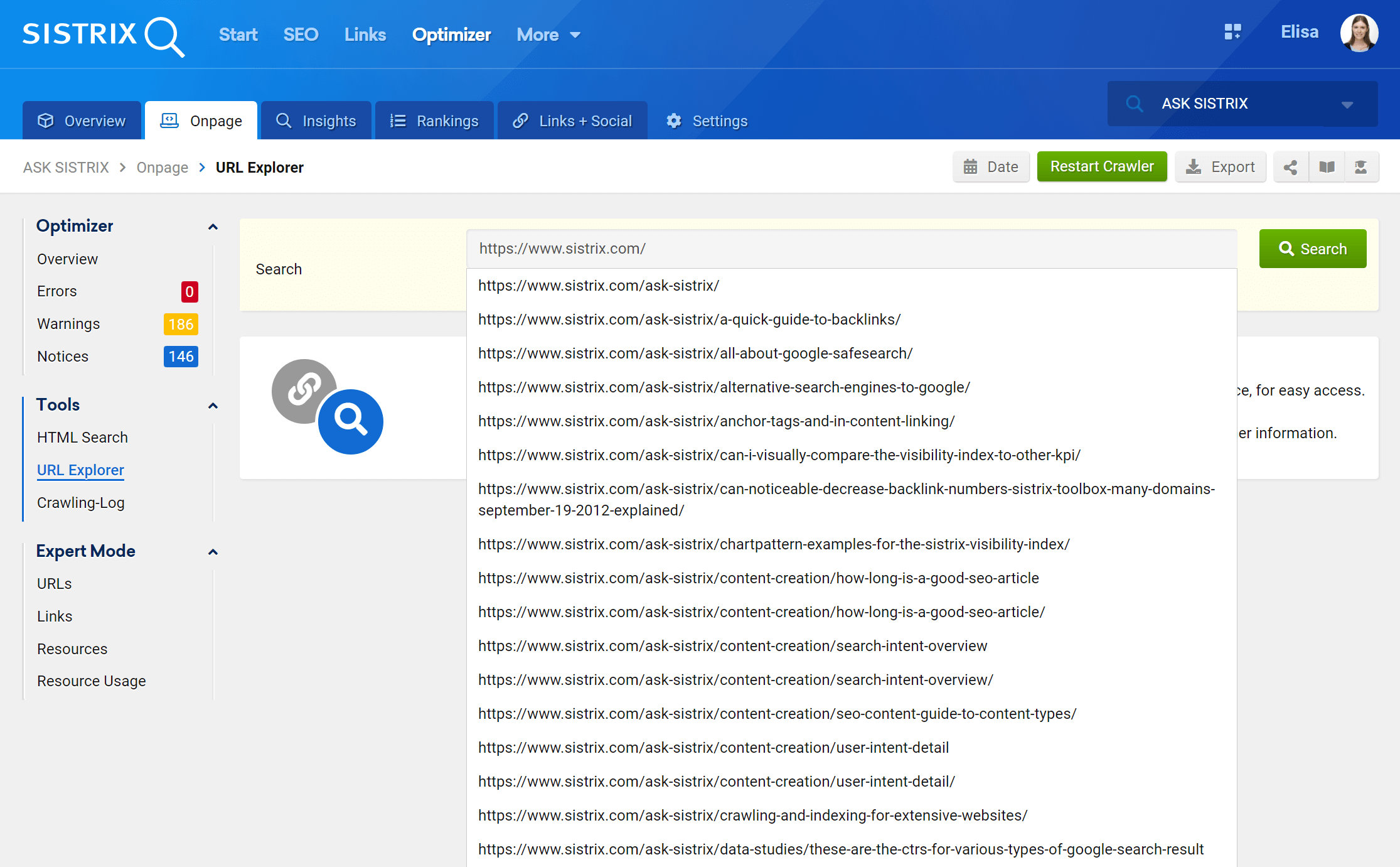1400x867 pixels.
Task: Select the user-intent-detail suggestion without trailing slash
Action: pos(852,748)
